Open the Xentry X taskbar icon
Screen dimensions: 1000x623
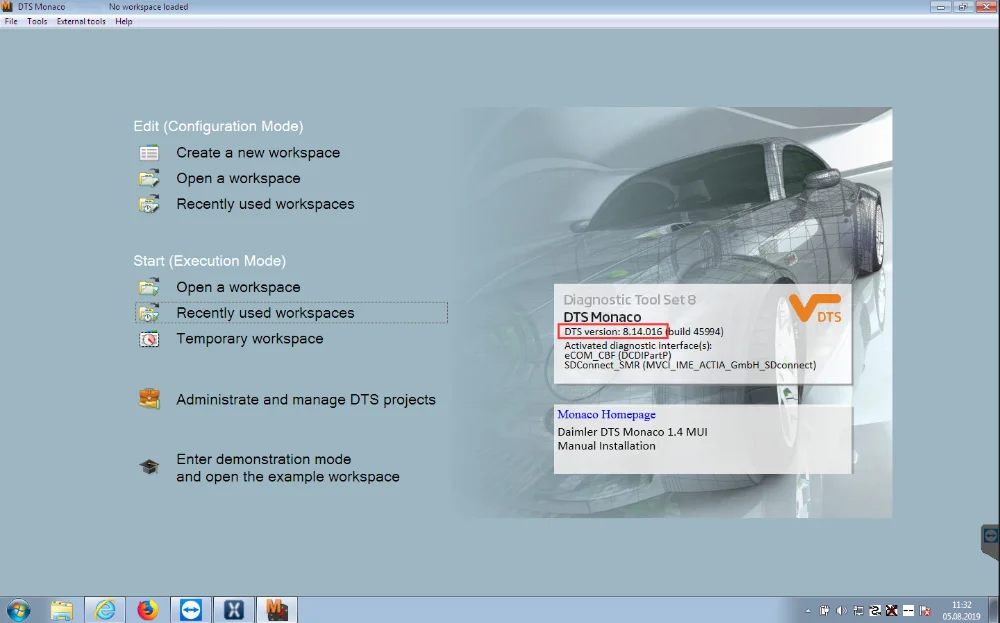(233, 610)
